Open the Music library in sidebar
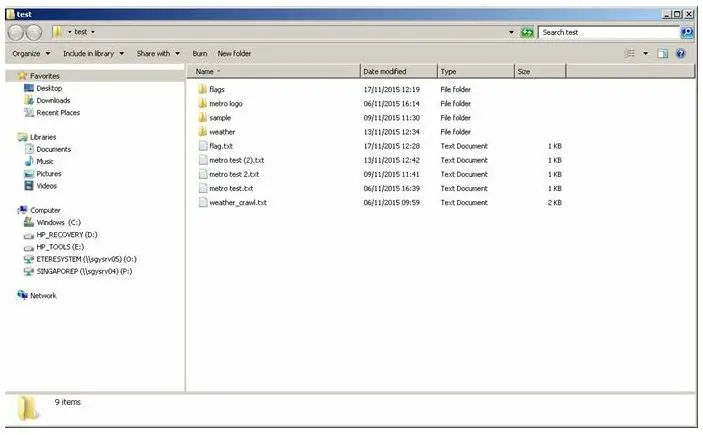The width and height of the screenshot is (703, 435). [x=45, y=161]
